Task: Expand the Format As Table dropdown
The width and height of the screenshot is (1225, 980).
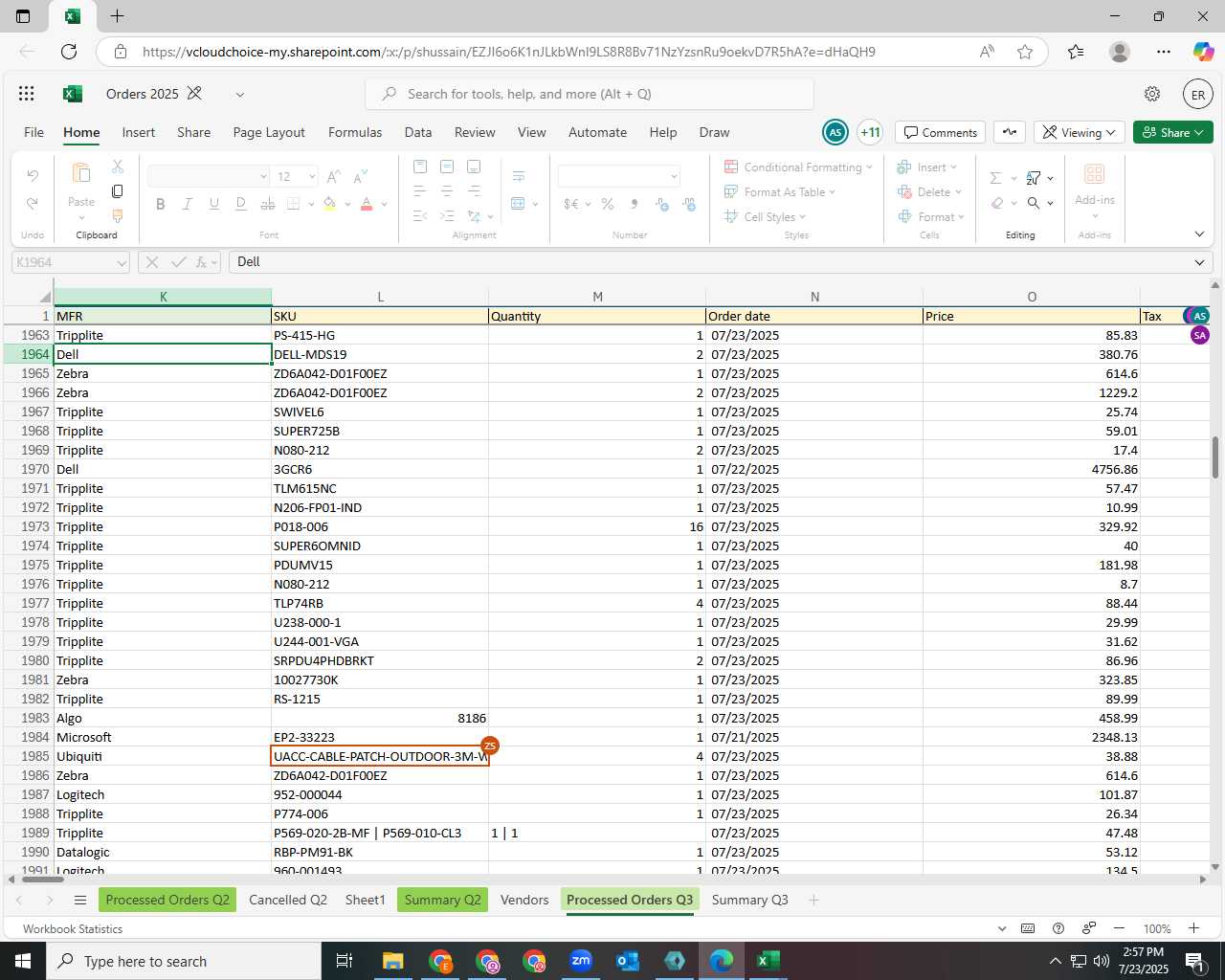Action: pyautogui.click(x=833, y=192)
